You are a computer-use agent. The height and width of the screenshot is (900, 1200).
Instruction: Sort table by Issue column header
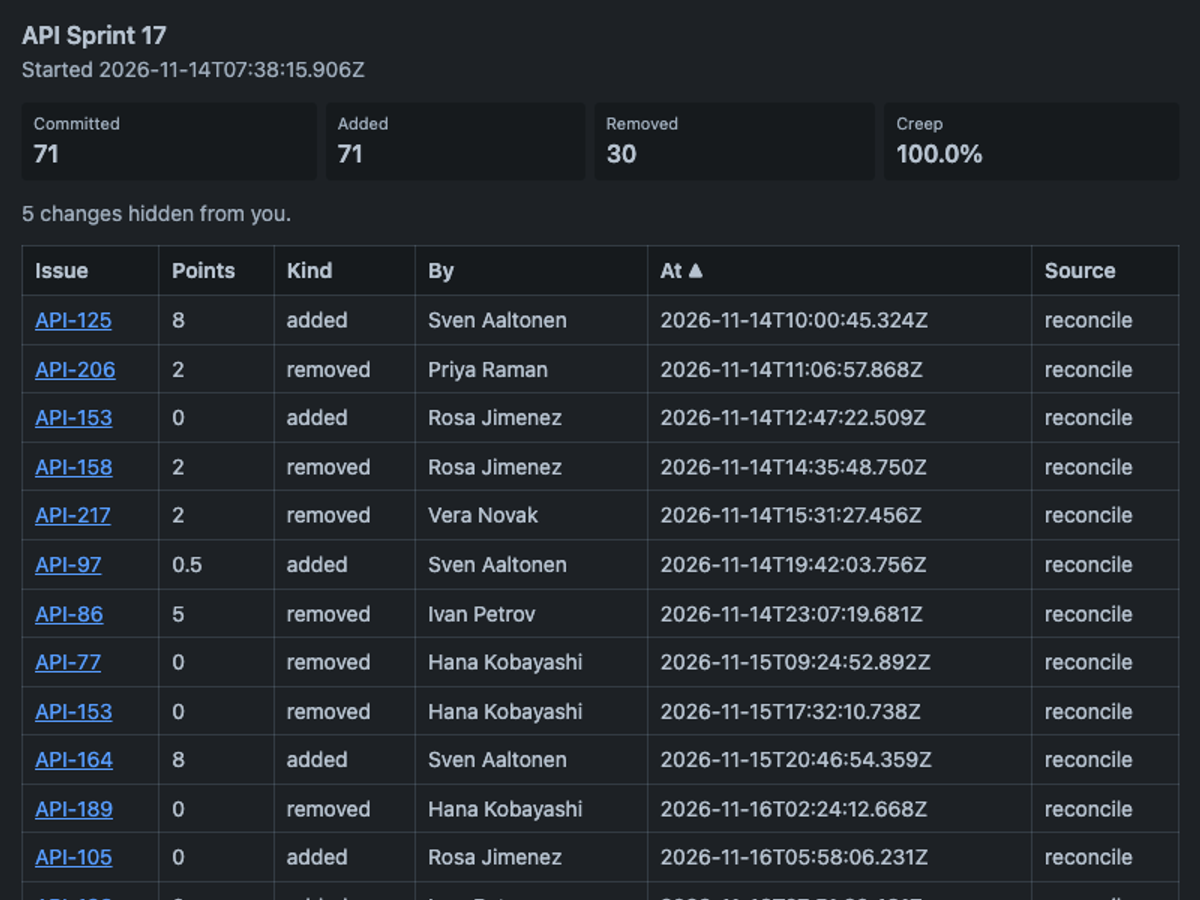[x=90, y=271]
